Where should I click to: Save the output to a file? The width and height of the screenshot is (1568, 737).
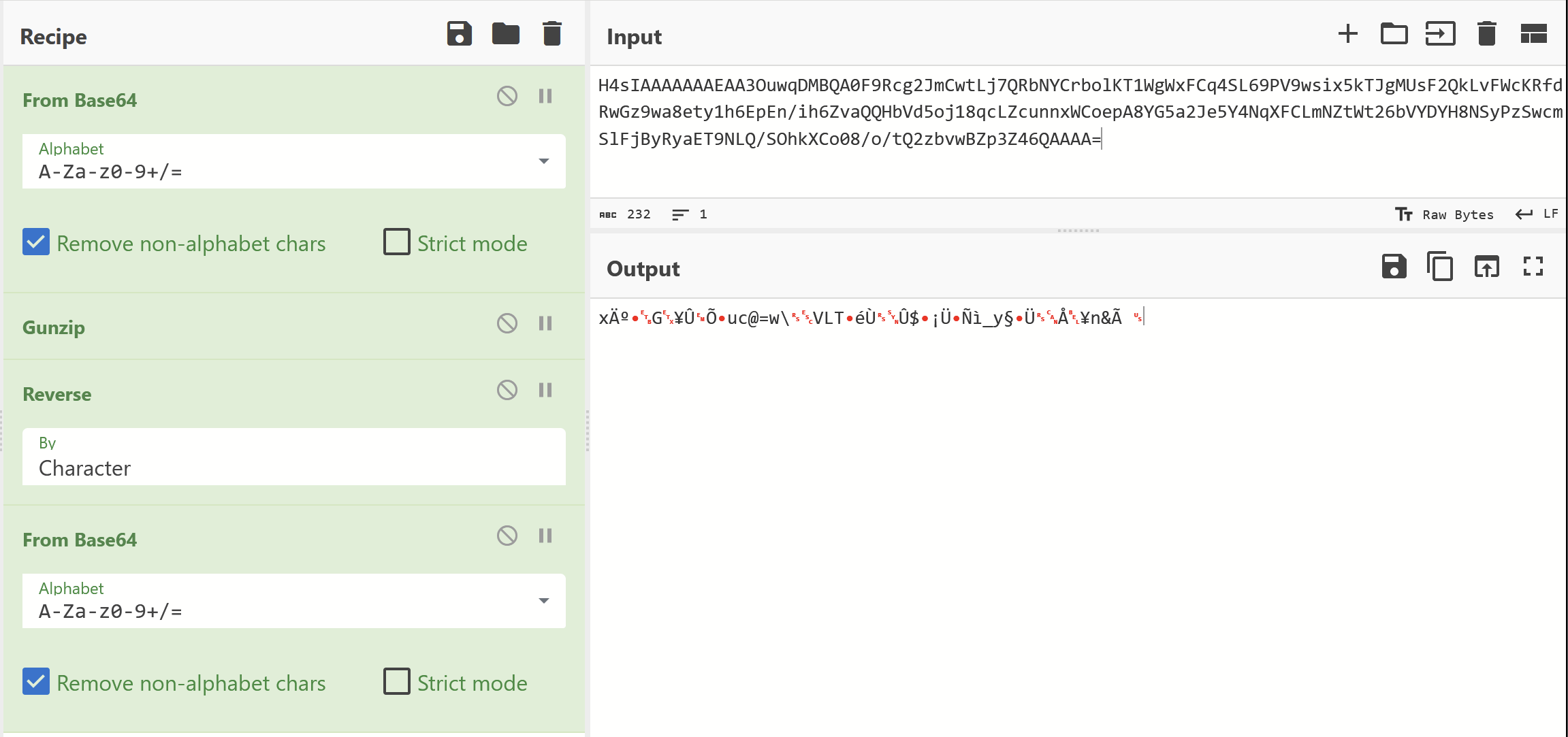(1394, 267)
